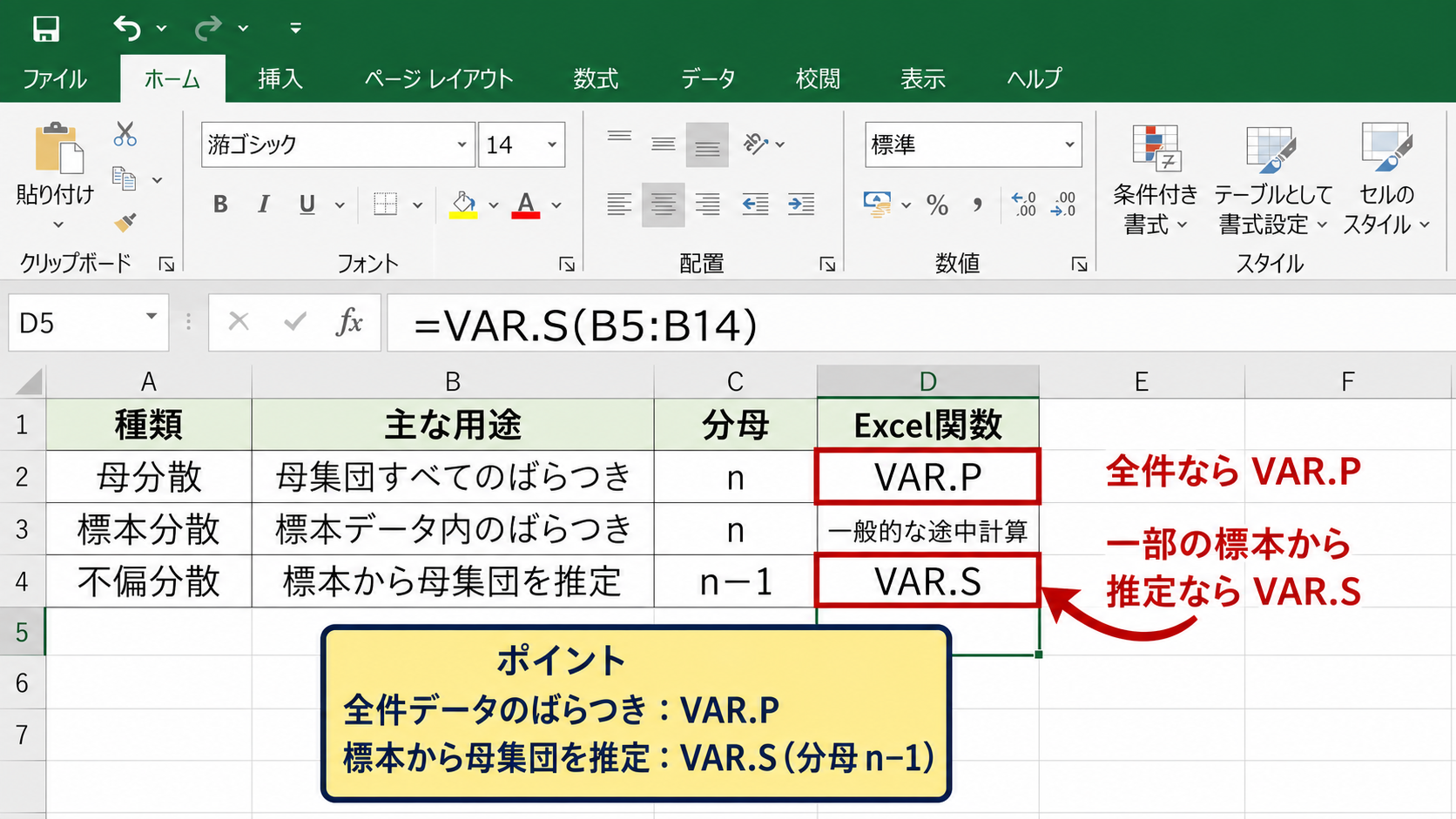Viewport: 1456px width, 819px height.
Task: Switch to the 数式 tab
Action: click(596, 79)
